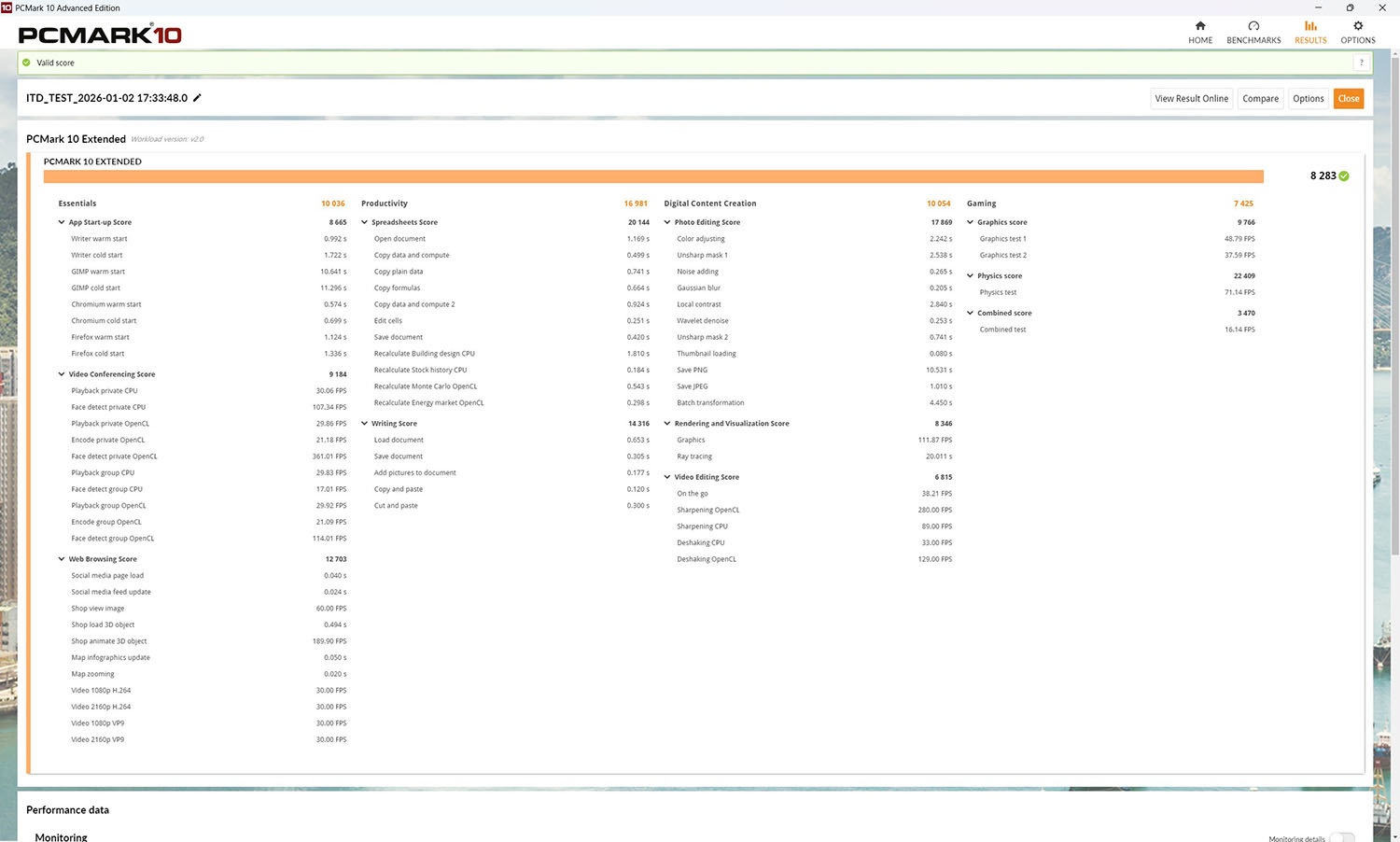The image size is (1400, 842).
Task: Click the orange PCMark 10 Extended score bar
Action: pos(653,176)
